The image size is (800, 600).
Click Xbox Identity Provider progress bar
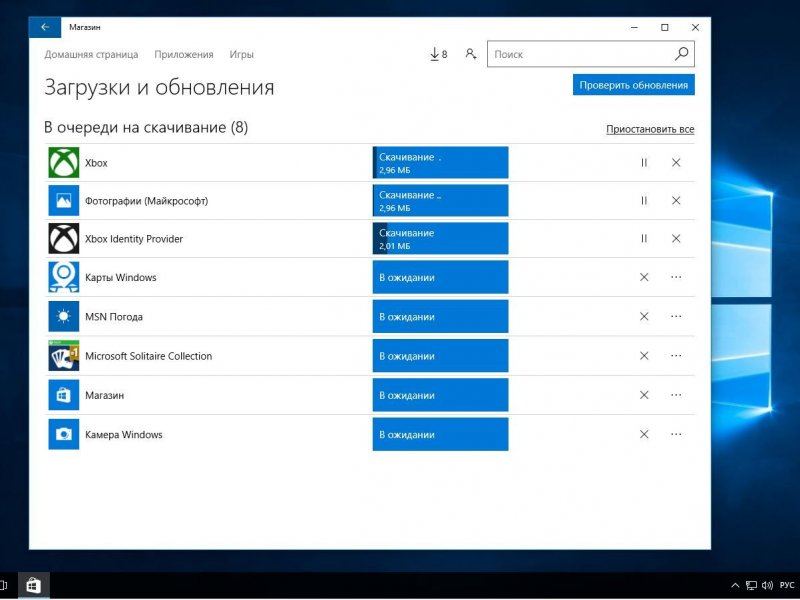click(440, 238)
